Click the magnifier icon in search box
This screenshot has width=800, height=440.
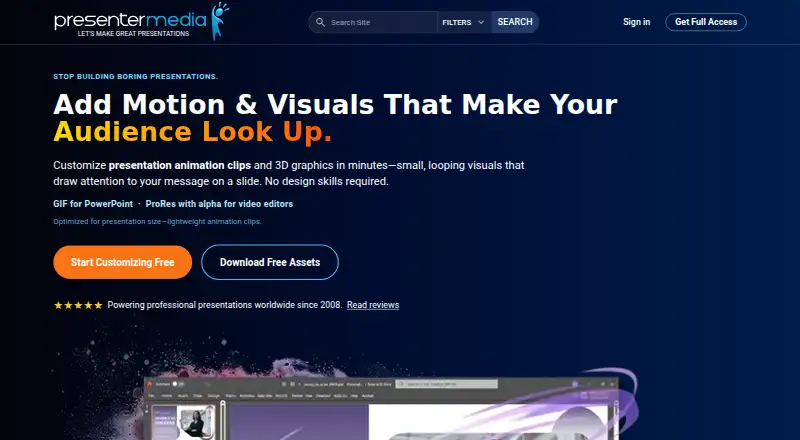[320, 22]
